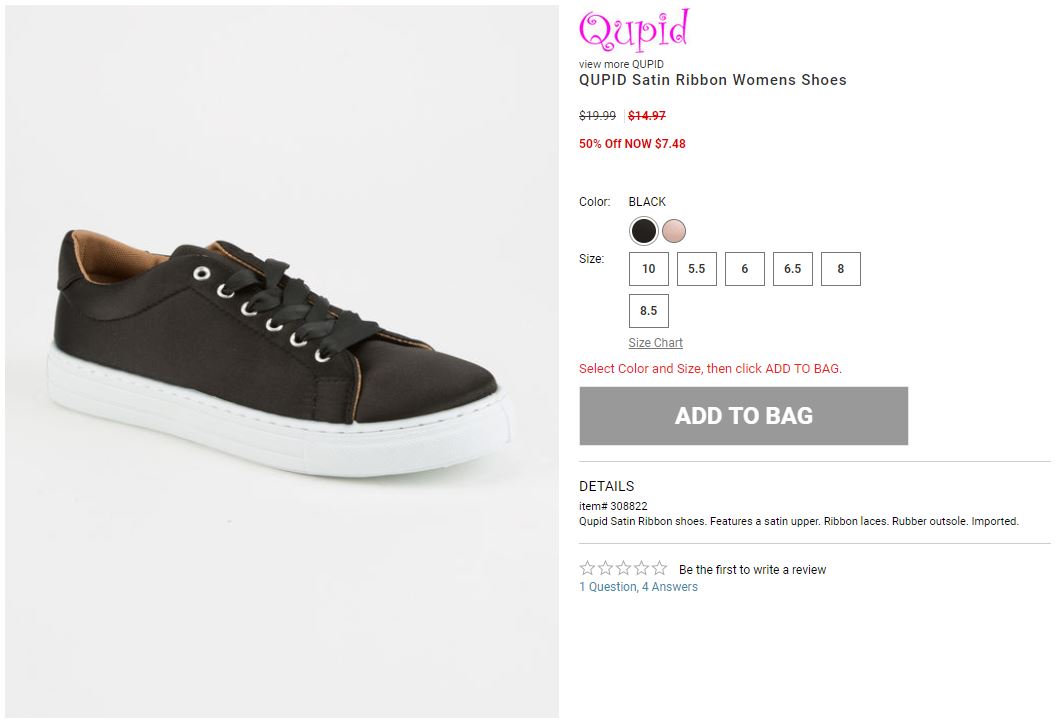1060x721 pixels.
Task: Select size 6.5 option
Action: click(793, 269)
